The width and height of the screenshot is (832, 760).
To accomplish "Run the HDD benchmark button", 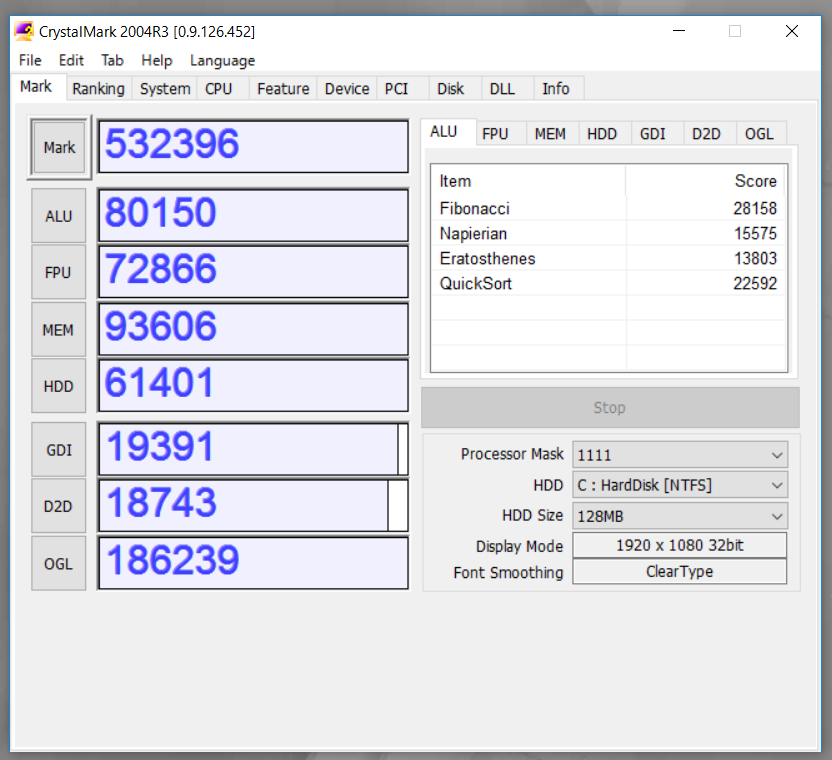I will [58, 386].
